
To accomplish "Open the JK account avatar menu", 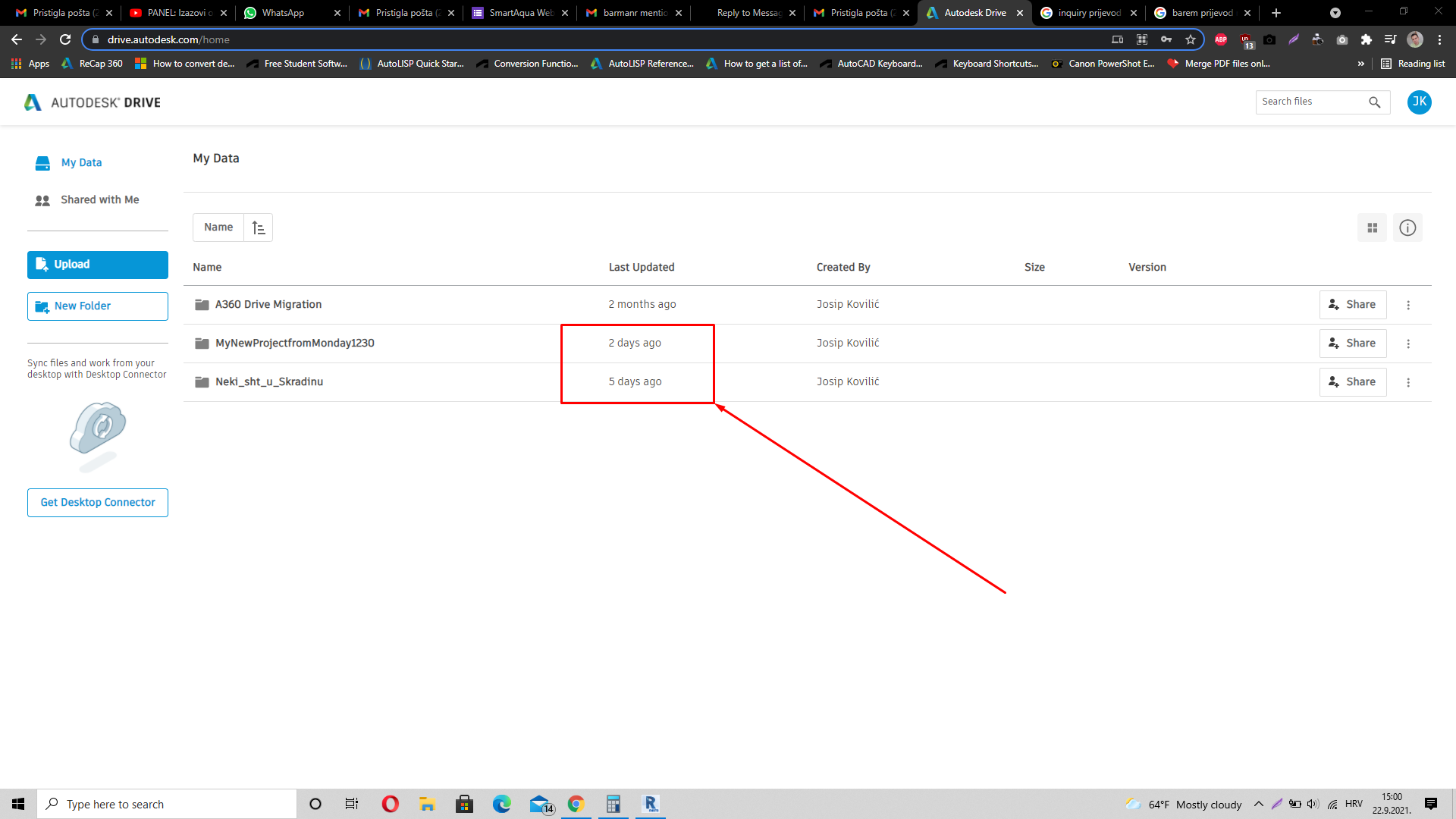I will click(x=1420, y=102).
